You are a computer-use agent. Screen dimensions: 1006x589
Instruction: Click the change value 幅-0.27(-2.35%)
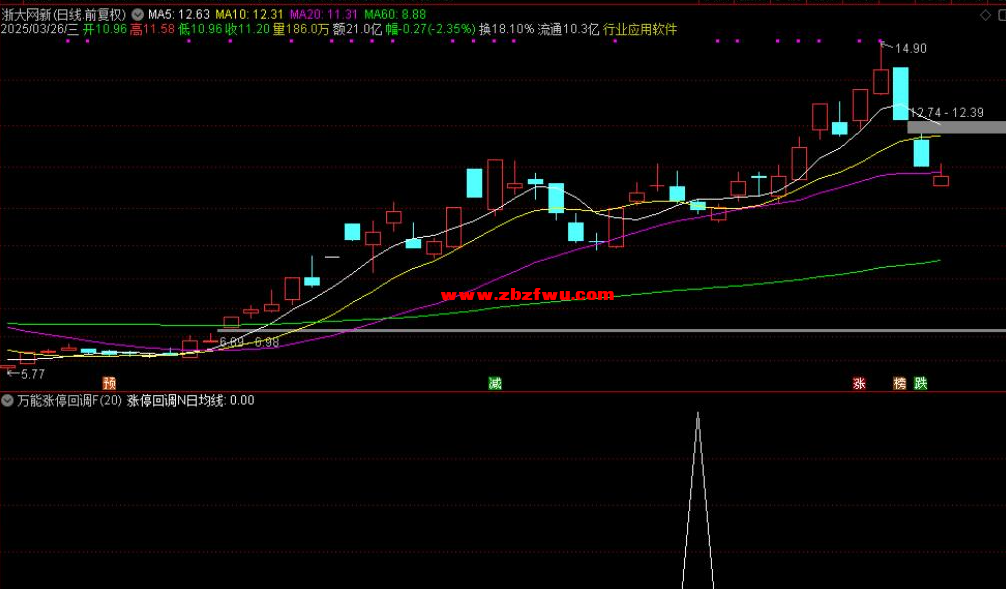point(431,29)
